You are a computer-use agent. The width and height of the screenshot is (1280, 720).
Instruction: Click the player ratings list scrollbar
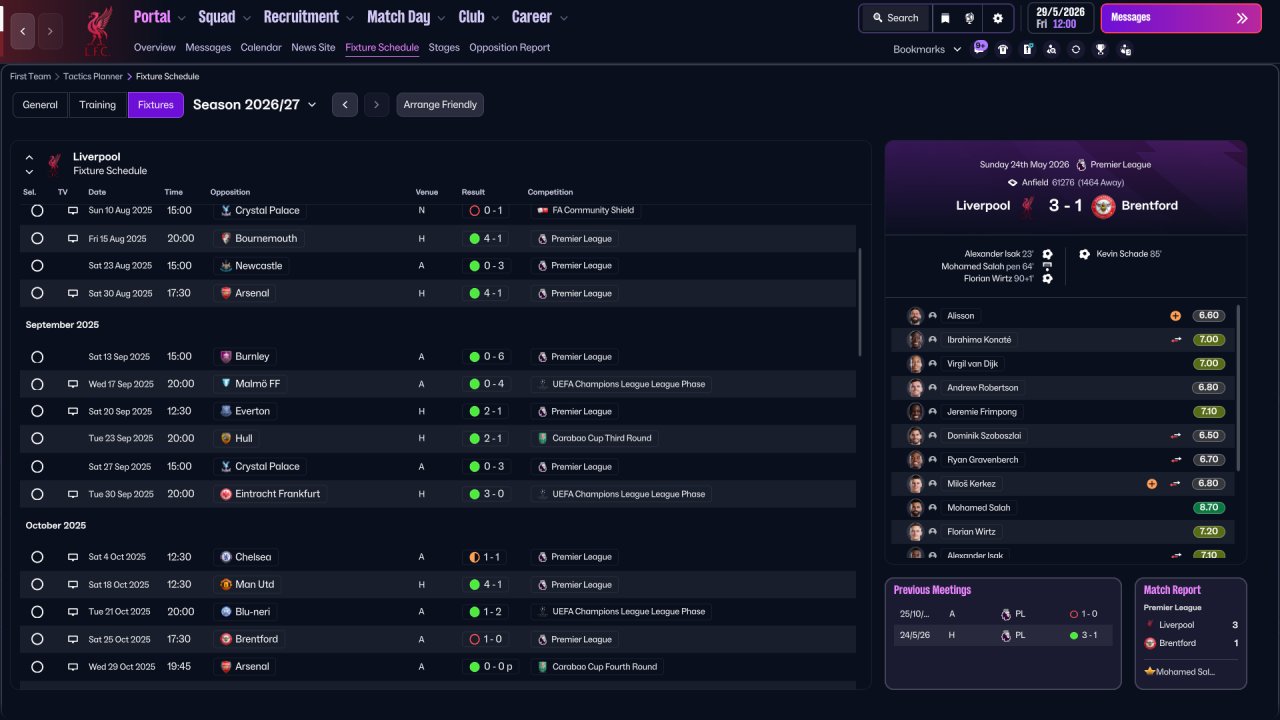pos(1239,388)
